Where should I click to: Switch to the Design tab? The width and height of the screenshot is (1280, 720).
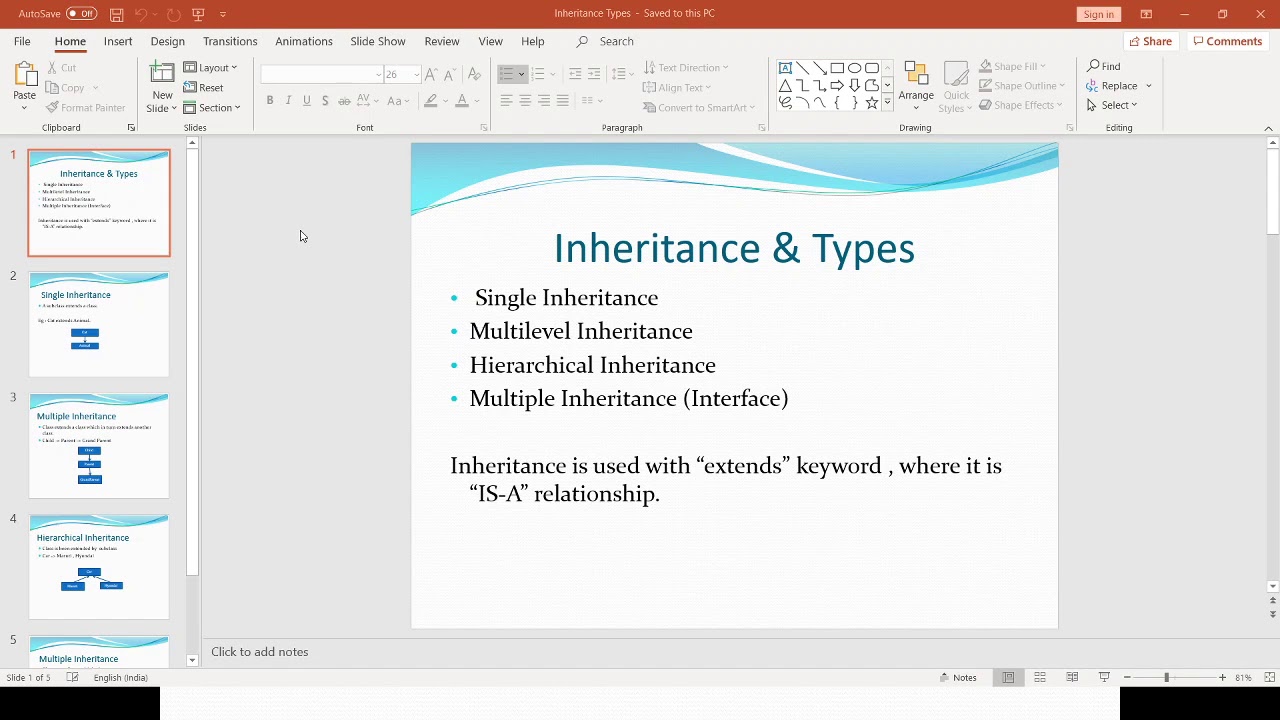168,41
